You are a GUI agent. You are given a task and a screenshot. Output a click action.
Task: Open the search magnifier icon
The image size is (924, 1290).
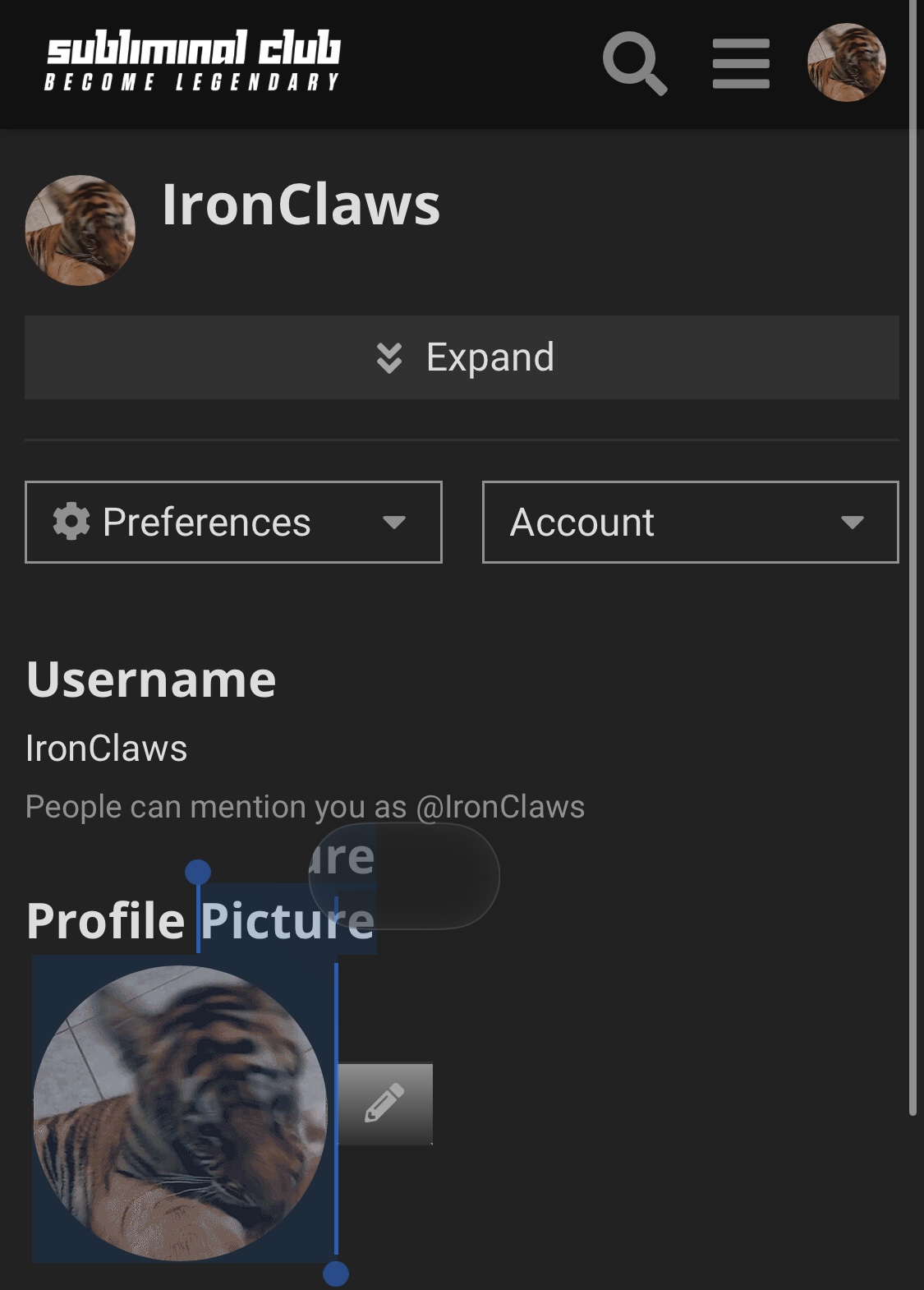(x=635, y=63)
